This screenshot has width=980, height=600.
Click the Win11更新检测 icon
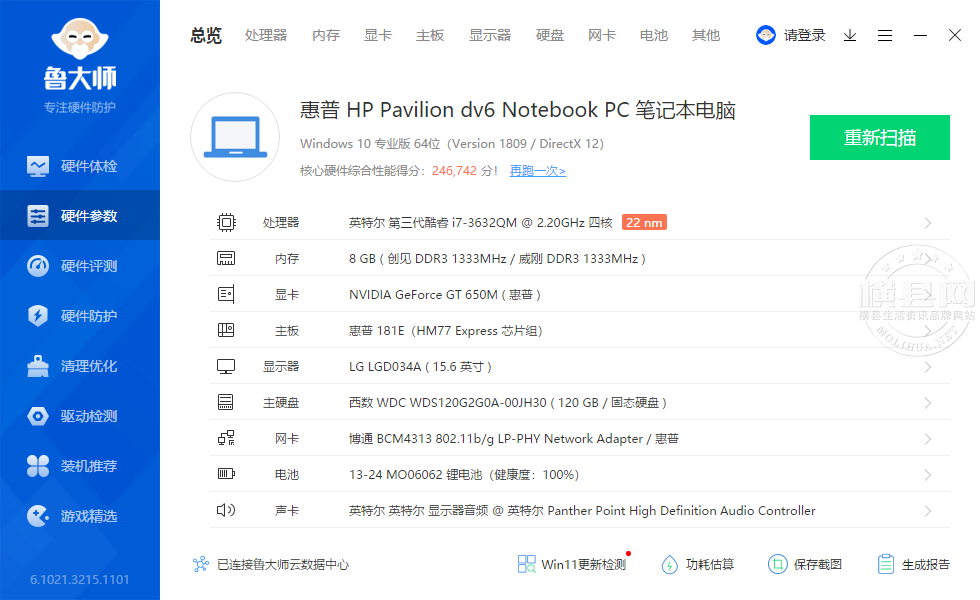[x=527, y=564]
